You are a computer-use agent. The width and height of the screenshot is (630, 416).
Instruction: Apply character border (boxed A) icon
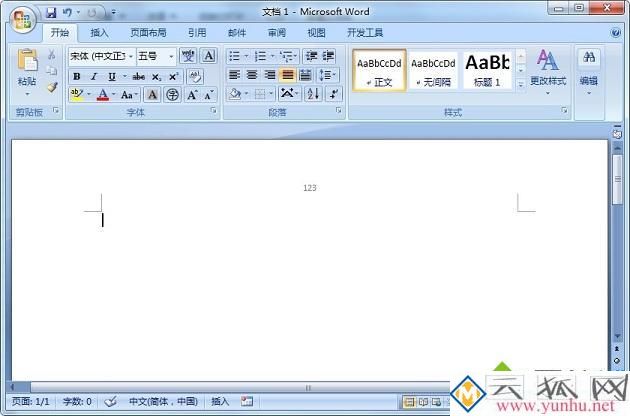pyautogui.click(x=209, y=56)
